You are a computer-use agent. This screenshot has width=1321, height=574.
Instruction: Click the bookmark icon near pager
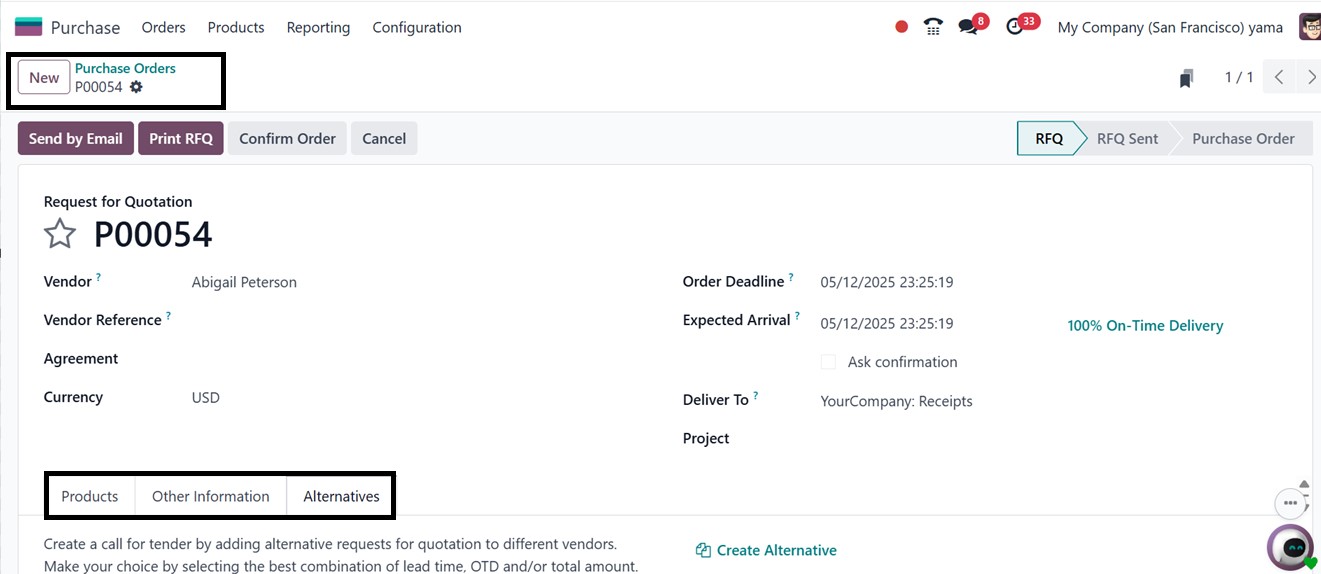(x=1186, y=78)
